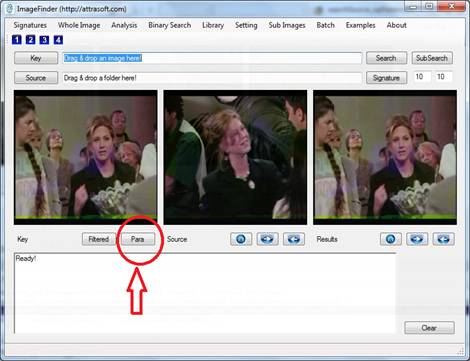470x361 pixels.
Task: Advance Results with the right-arrow icon
Action: pos(417,239)
